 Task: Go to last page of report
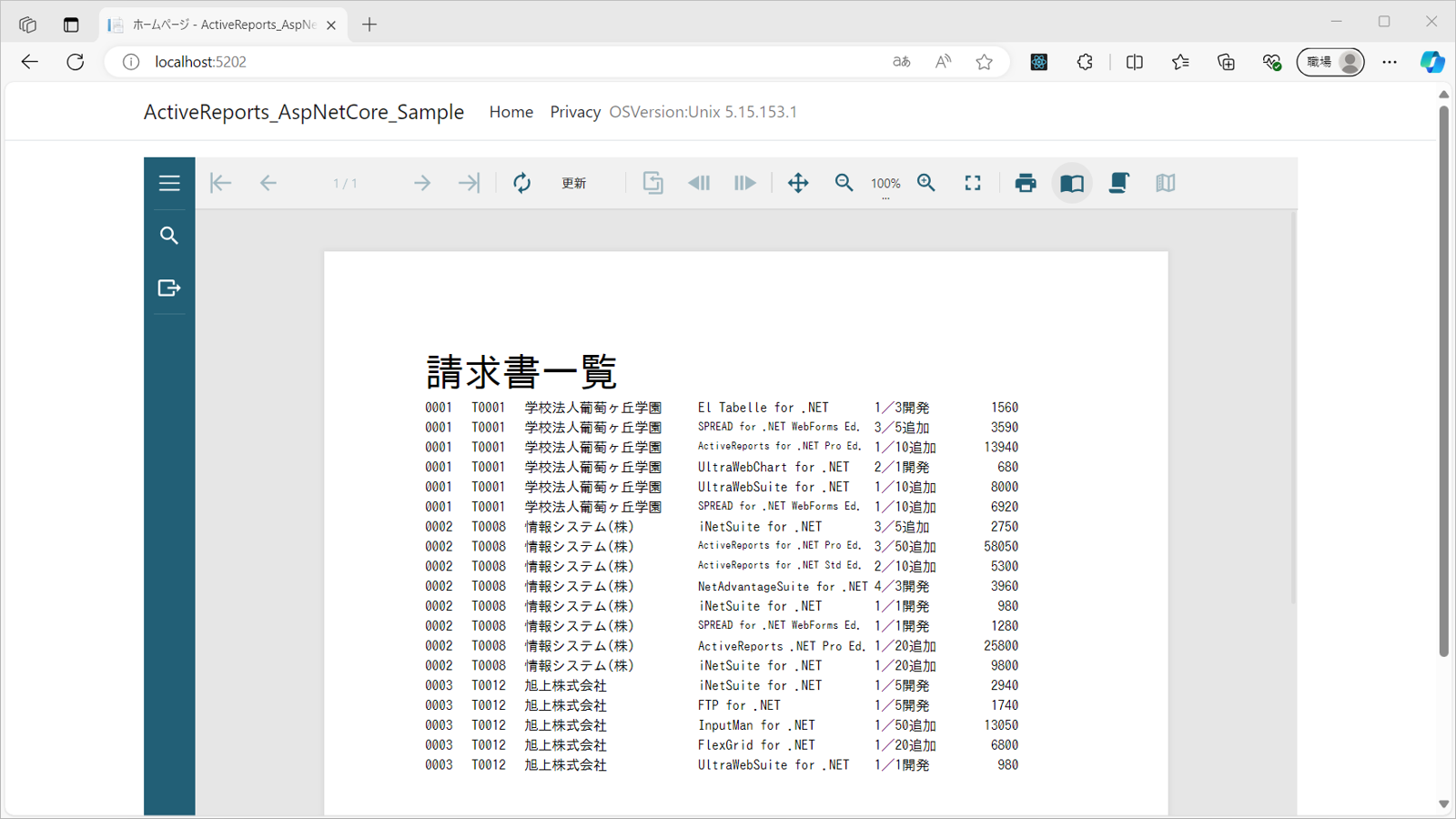pyautogui.click(x=469, y=183)
